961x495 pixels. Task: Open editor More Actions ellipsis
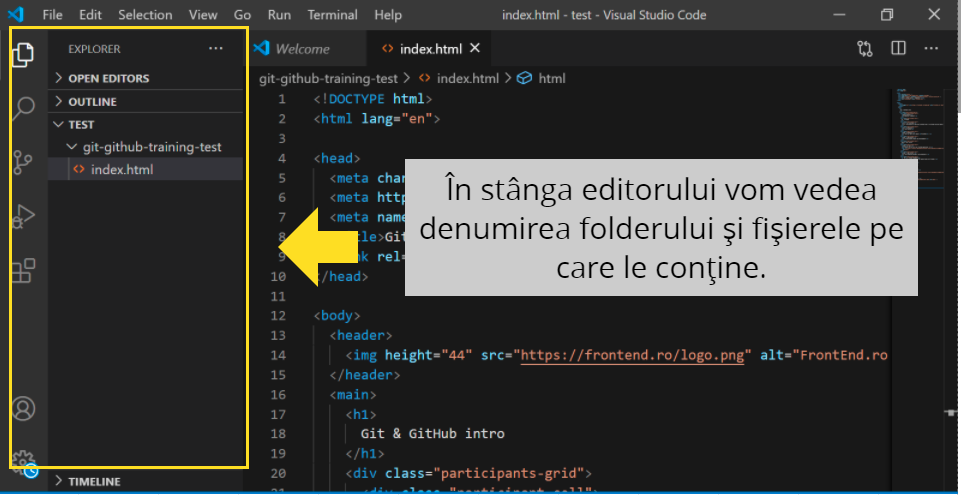coord(931,48)
